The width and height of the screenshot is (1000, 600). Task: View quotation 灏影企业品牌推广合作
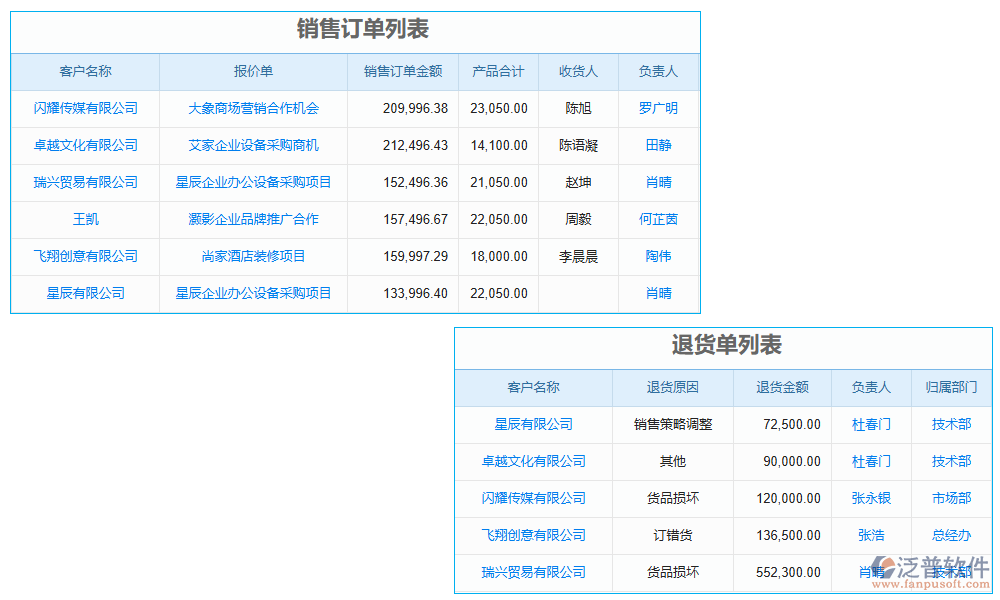pyautogui.click(x=252, y=219)
